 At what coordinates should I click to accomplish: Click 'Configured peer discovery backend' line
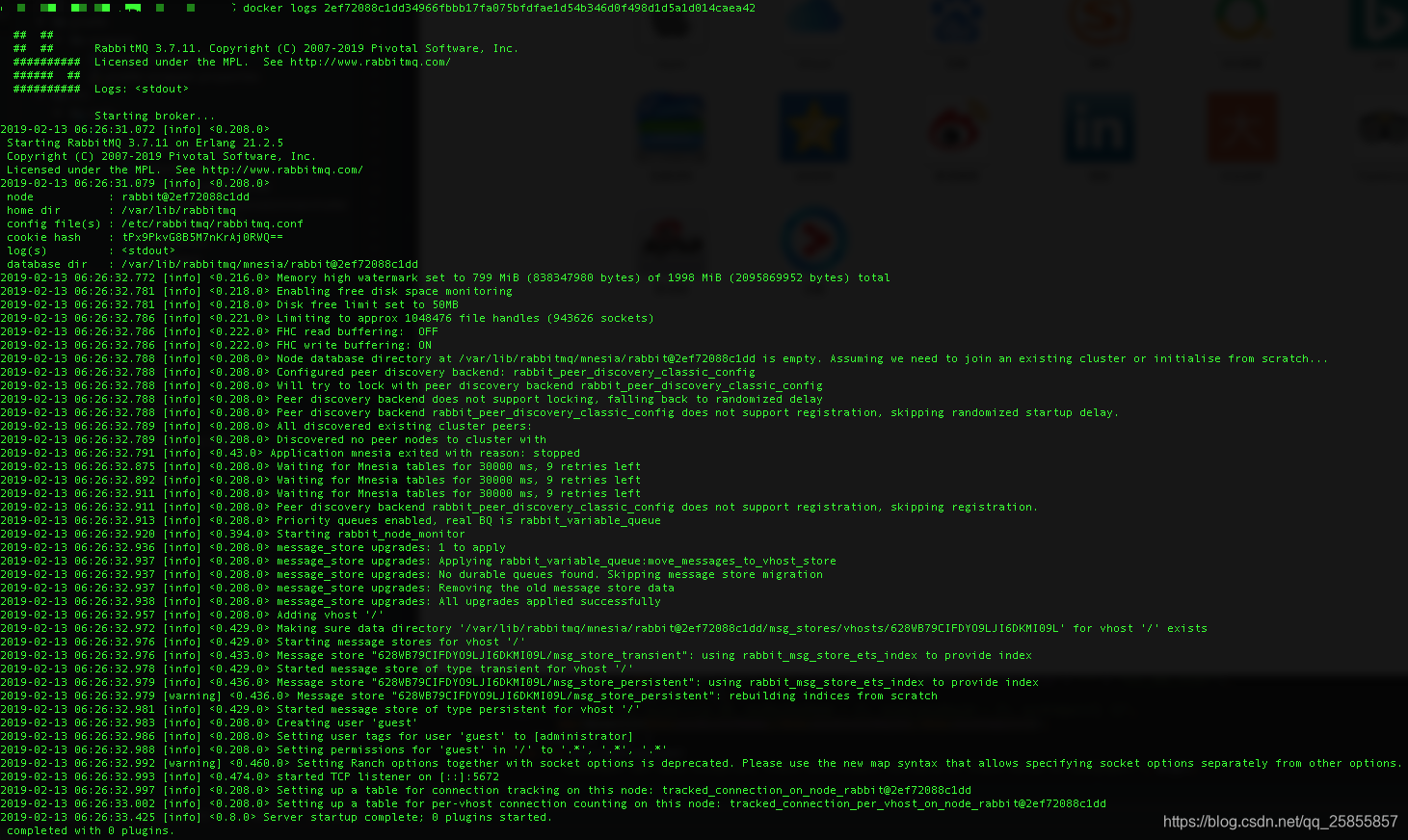378,372
